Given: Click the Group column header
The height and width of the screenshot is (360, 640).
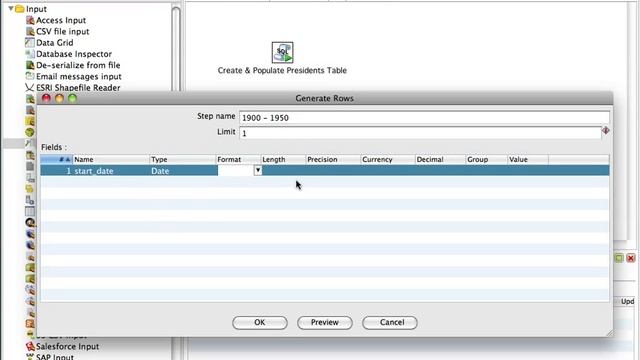Looking at the screenshot, I should click(x=487, y=159).
